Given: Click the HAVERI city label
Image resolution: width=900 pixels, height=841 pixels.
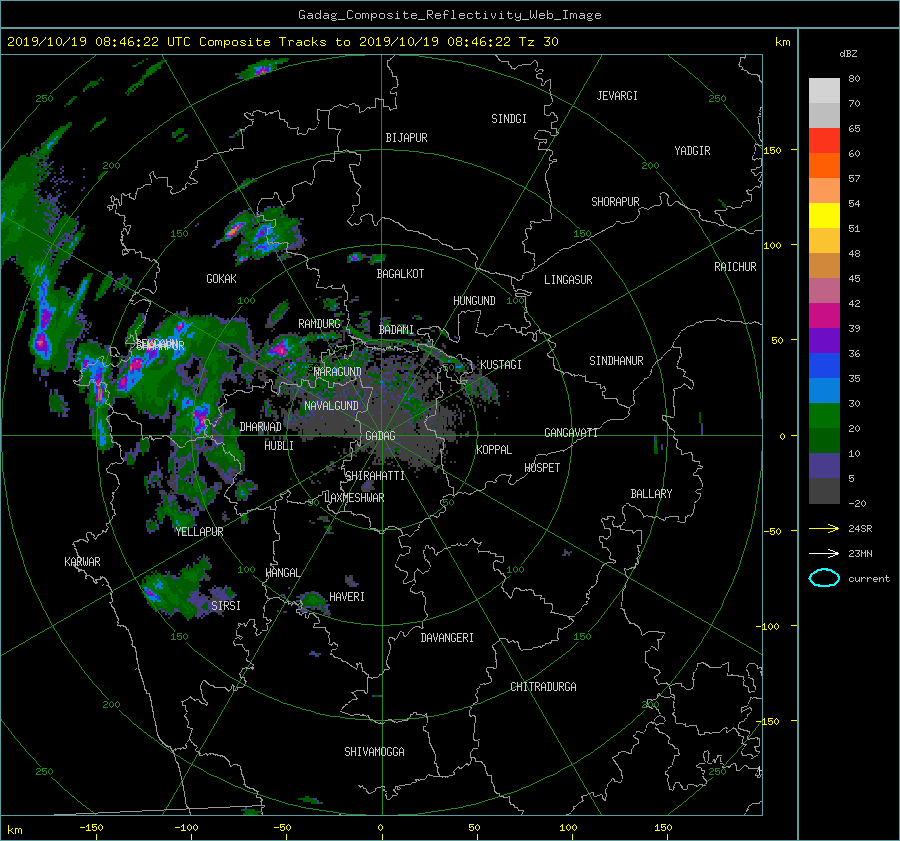Looking at the screenshot, I should pyautogui.click(x=347, y=597).
